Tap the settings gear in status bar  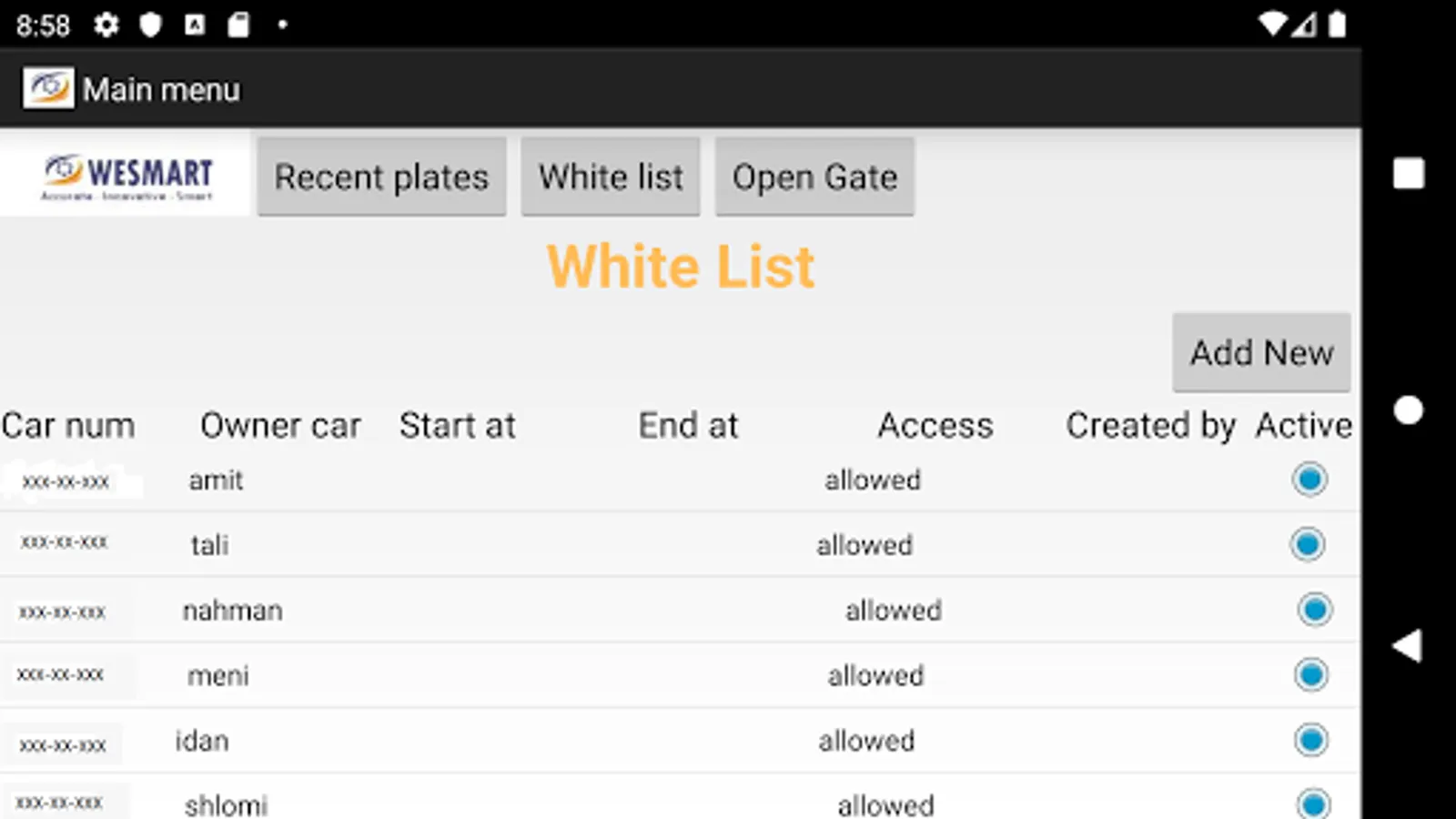pyautogui.click(x=106, y=25)
